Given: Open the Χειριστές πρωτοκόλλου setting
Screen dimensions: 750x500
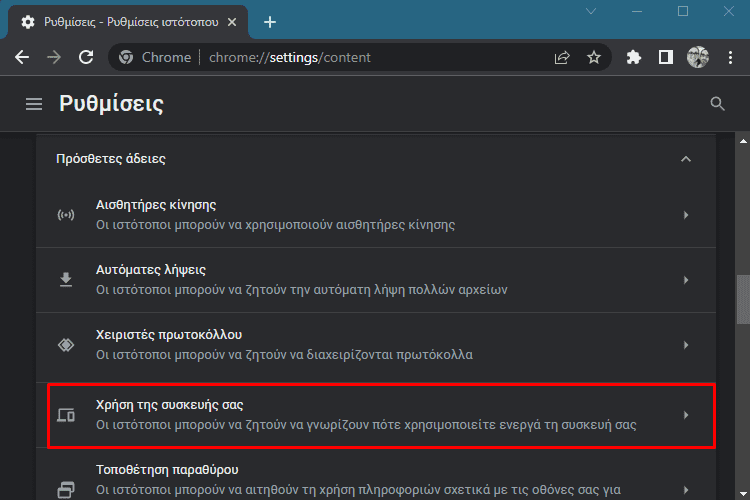Looking at the screenshot, I should pyautogui.click(x=376, y=345).
